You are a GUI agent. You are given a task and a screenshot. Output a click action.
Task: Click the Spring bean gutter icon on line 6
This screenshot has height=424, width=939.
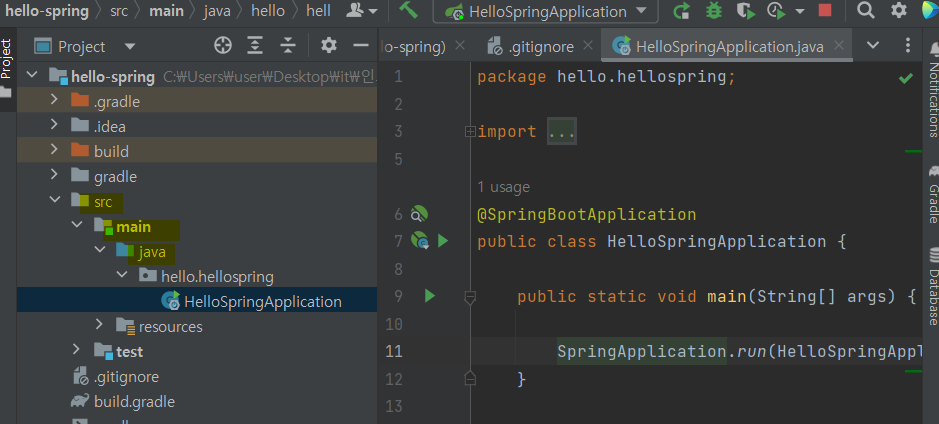pyautogui.click(x=419, y=214)
